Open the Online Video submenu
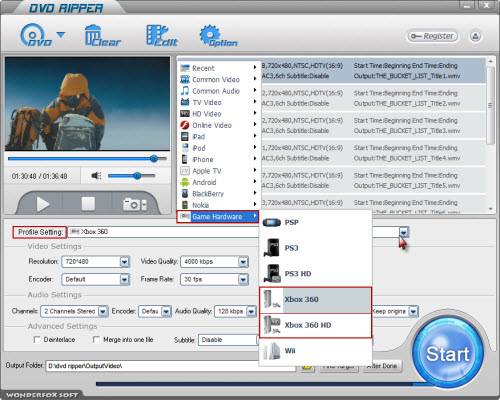This screenshot has height=400, width=500. tap(218, 125)
